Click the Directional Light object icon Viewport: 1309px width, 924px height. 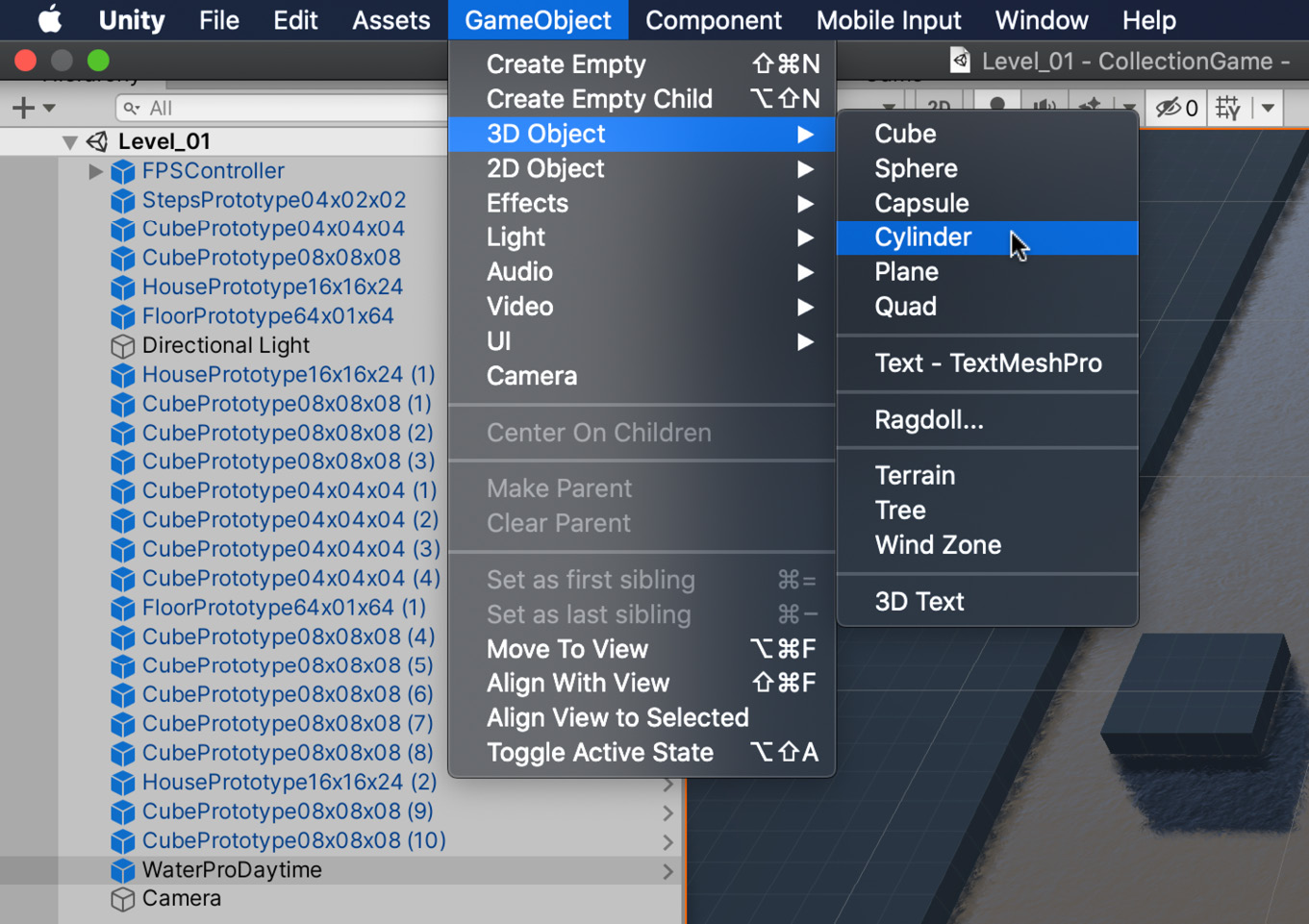coord(122,346)
